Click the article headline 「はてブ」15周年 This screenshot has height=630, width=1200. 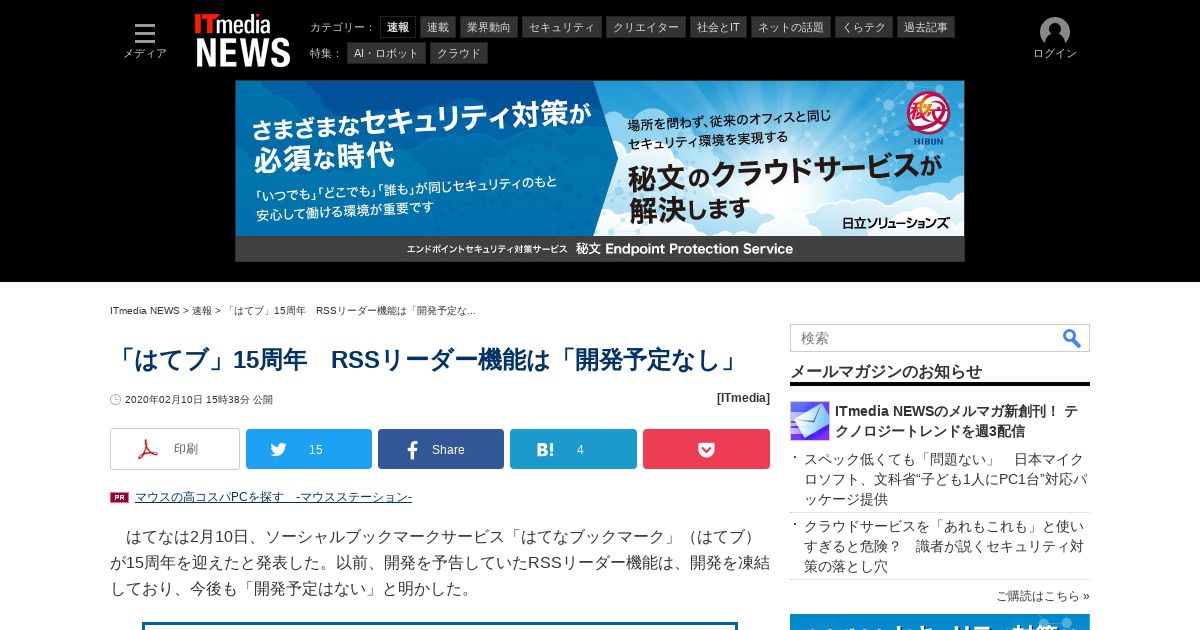tap(427, 360)
